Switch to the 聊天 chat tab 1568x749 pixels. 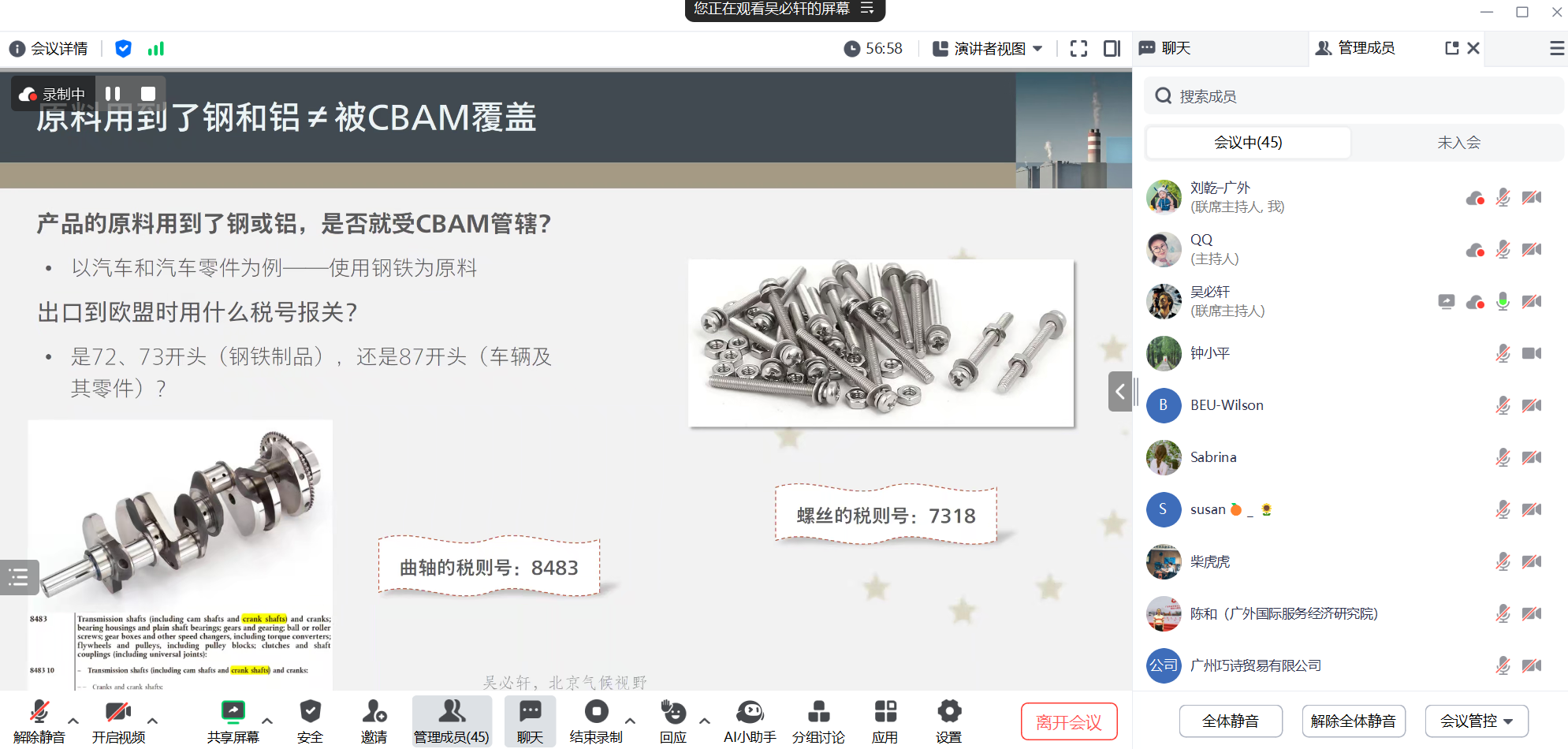[x=1175, y=48]
